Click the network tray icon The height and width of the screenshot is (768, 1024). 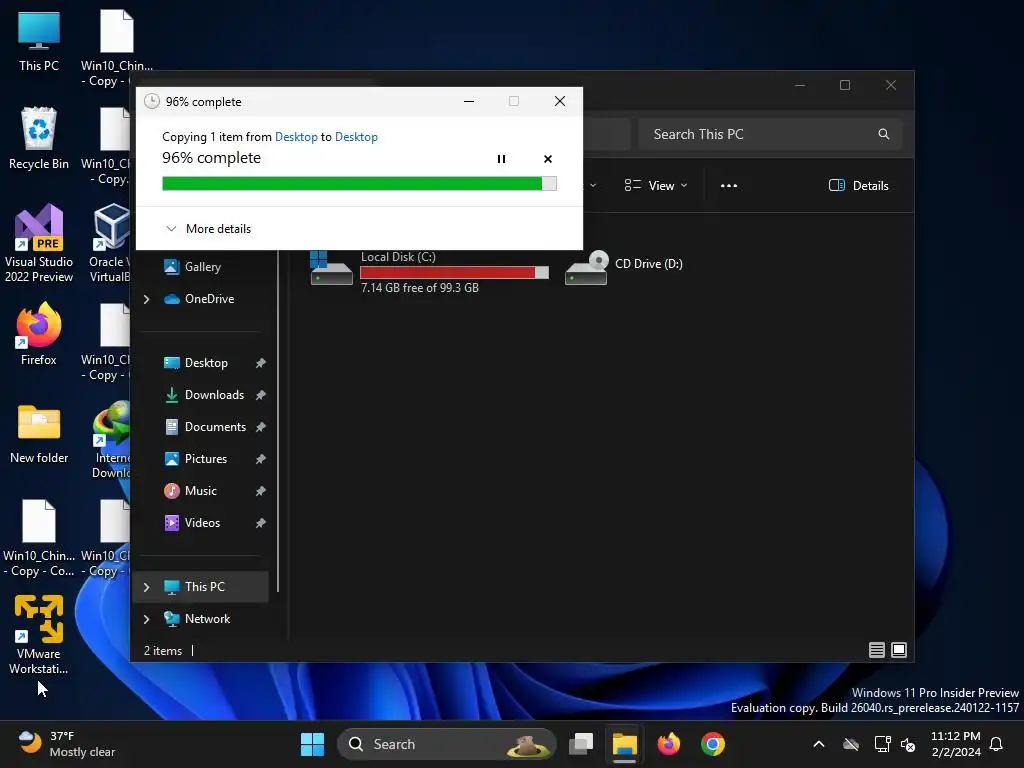pyautogui.click(x=882, y=744)
